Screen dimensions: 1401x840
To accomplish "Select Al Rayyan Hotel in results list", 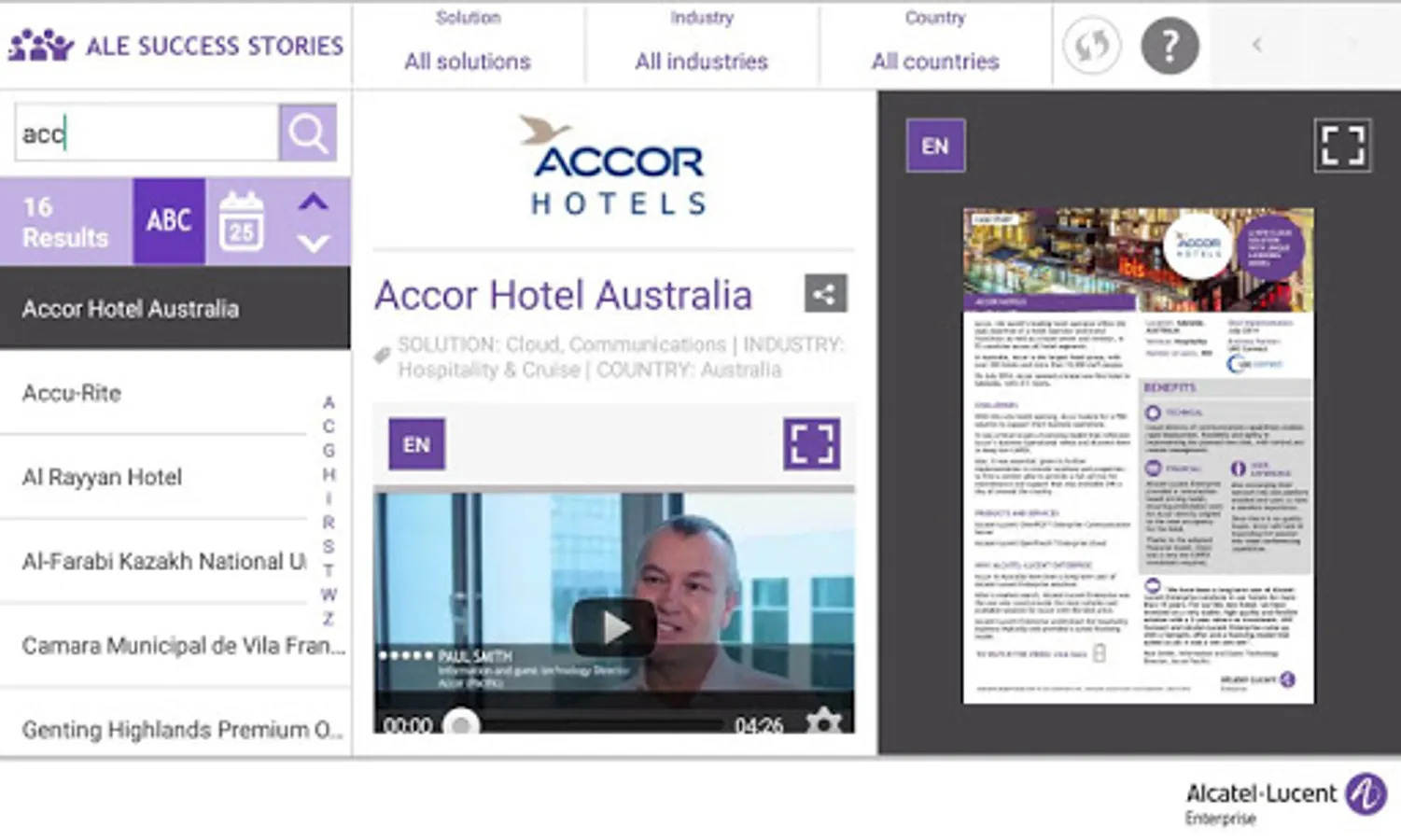I will [x=154, y=477].
